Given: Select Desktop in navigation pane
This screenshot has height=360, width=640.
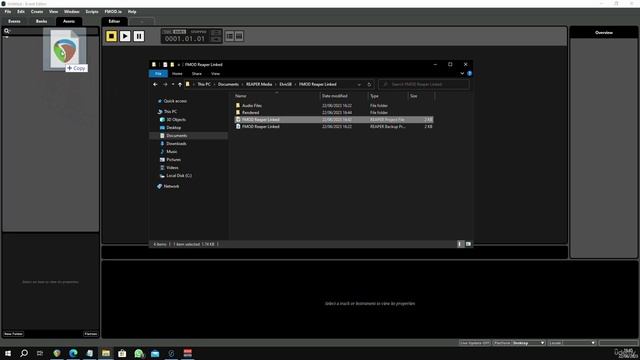Looking at the screenshot, I should [173, 128].
